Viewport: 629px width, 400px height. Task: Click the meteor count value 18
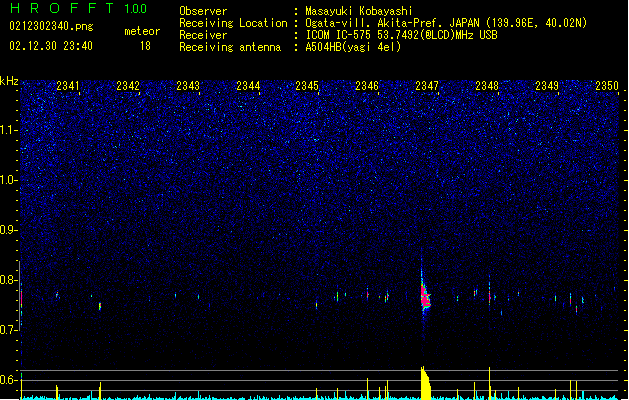point(145,46)
